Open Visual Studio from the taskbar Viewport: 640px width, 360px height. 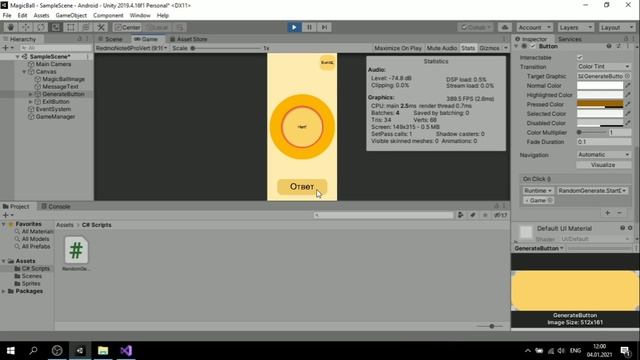(126, 351)
